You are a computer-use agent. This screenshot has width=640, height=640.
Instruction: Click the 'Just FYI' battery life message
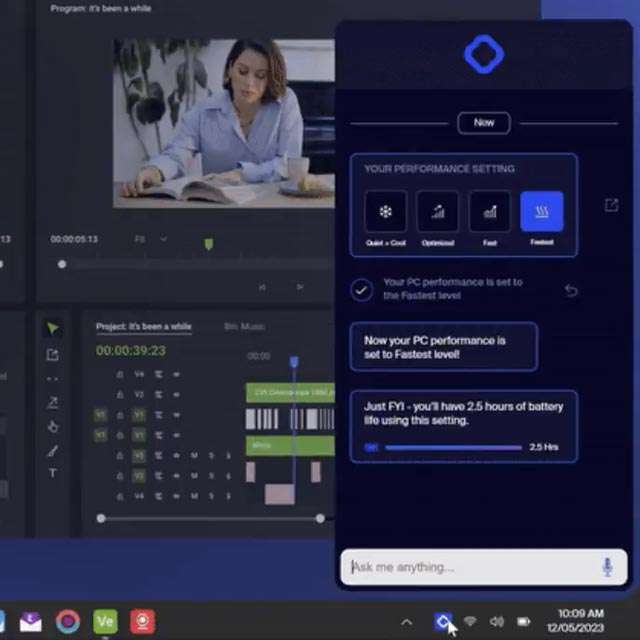(464, 427)
